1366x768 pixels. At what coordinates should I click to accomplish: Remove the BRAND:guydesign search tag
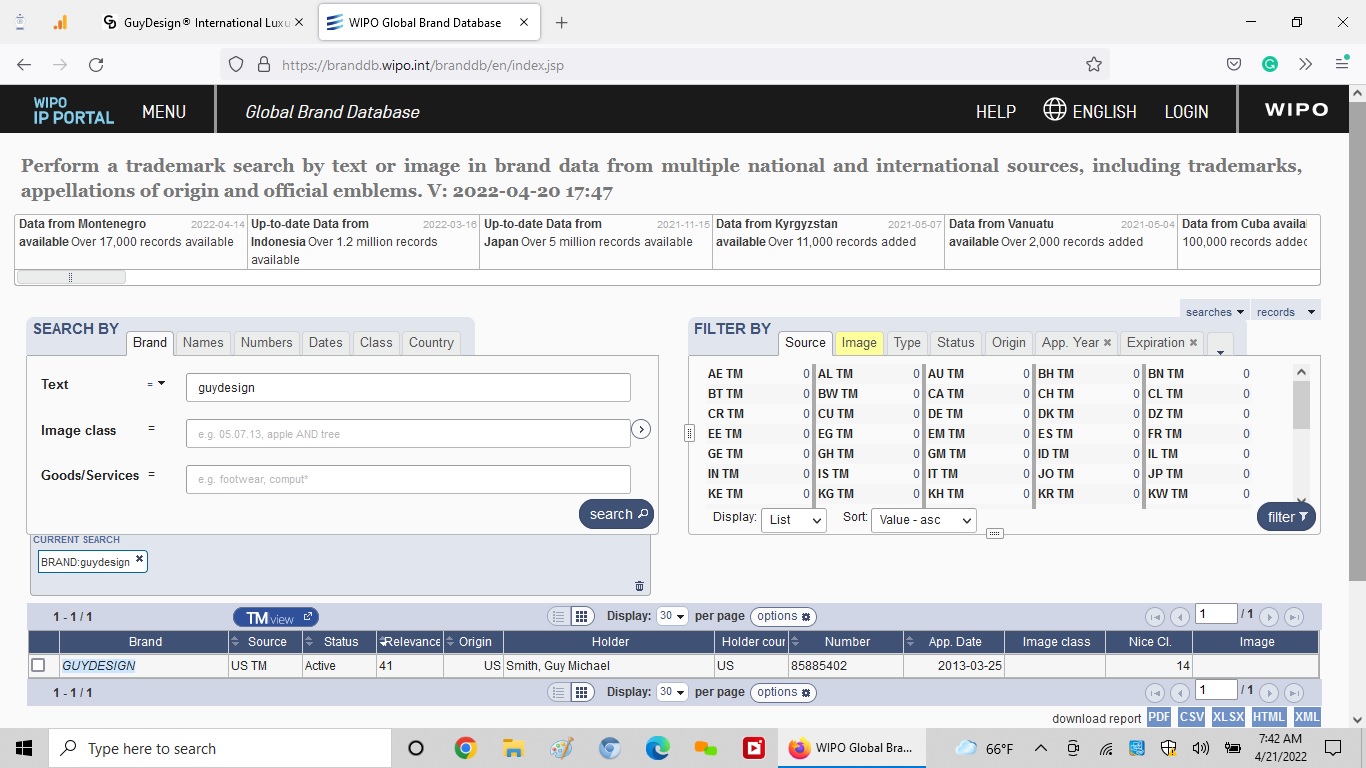pos(139,560)
